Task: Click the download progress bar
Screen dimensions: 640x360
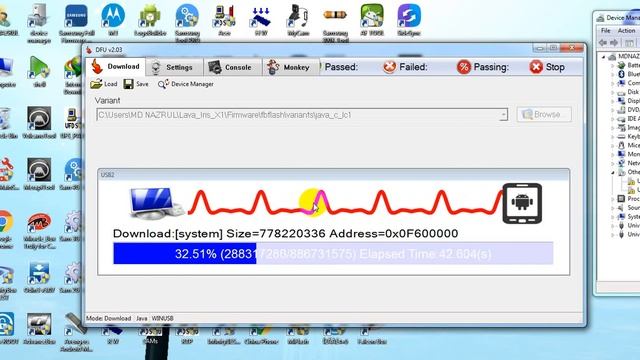Action: point(333,253)
